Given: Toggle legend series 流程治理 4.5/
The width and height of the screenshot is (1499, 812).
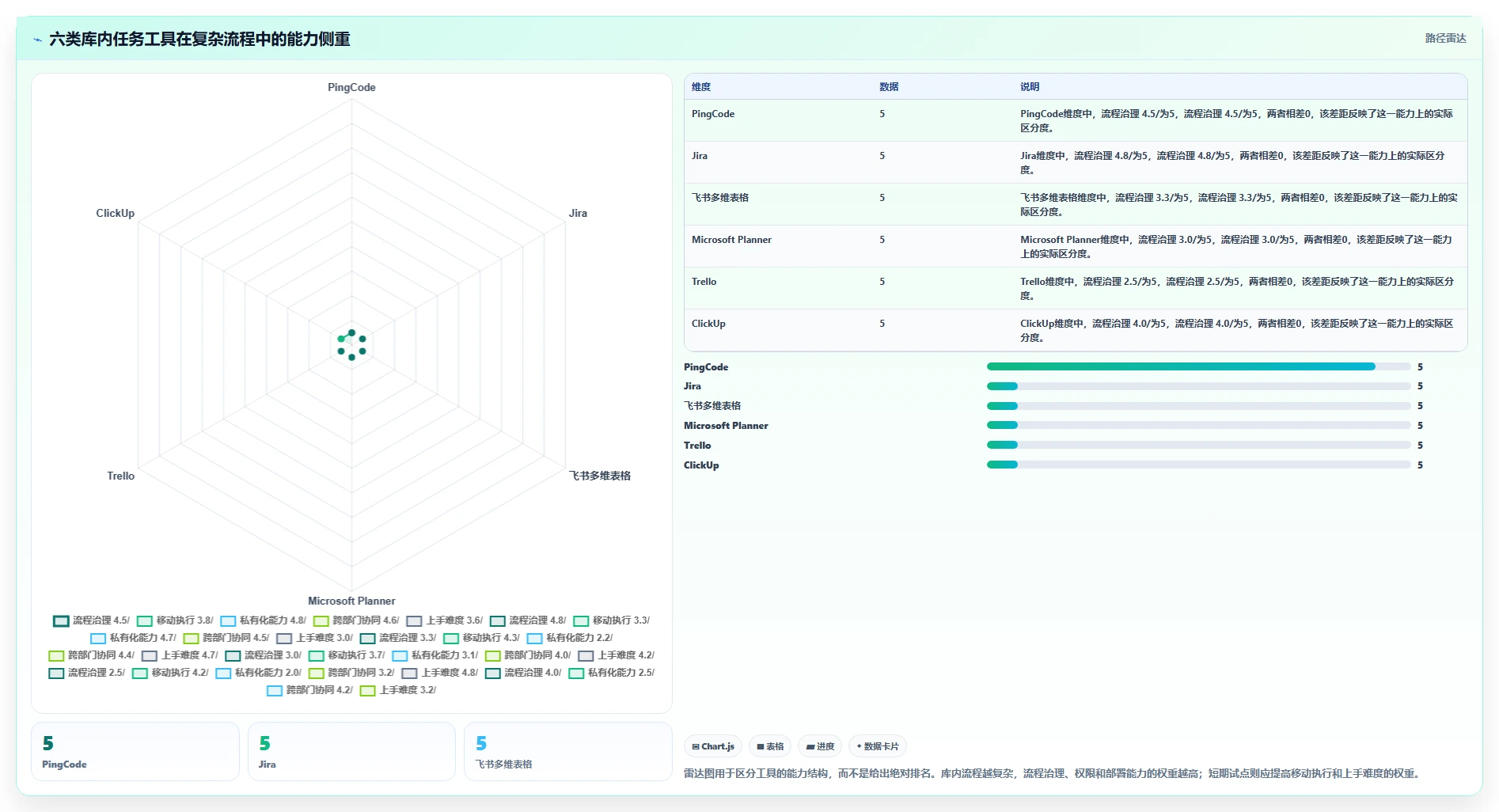Looking at the screenshot, I should 91,620.
